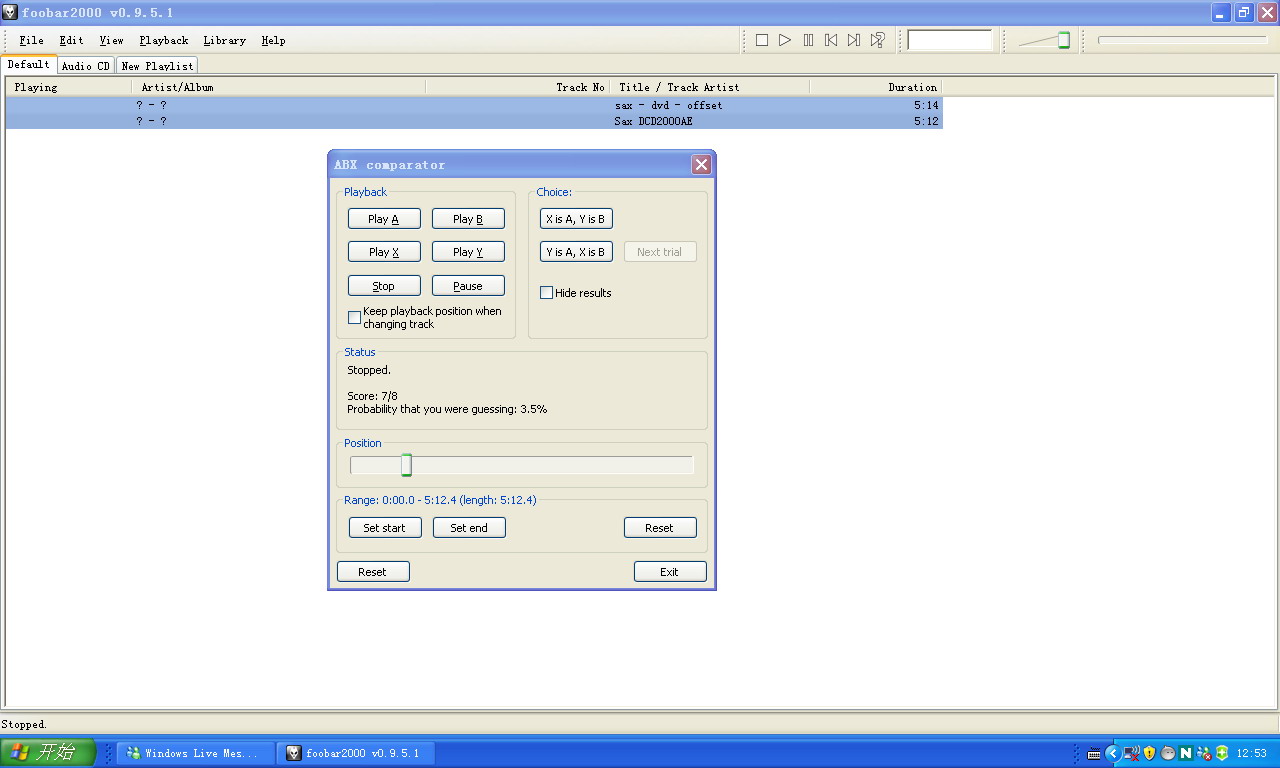The image size is (1280, 768).
Task: Open the File menu
Action: [x=31, y=41]
